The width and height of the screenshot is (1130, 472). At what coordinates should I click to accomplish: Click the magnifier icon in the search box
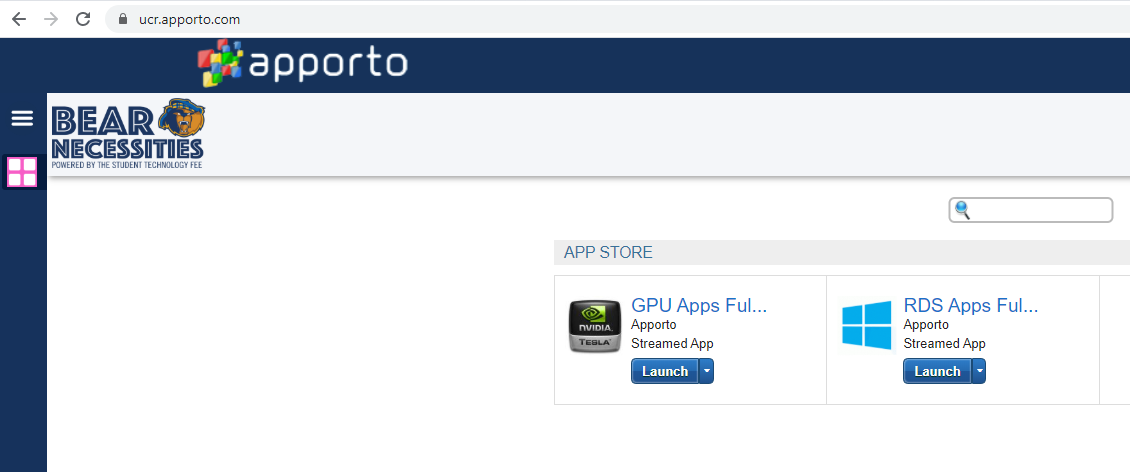pos(963,210)
